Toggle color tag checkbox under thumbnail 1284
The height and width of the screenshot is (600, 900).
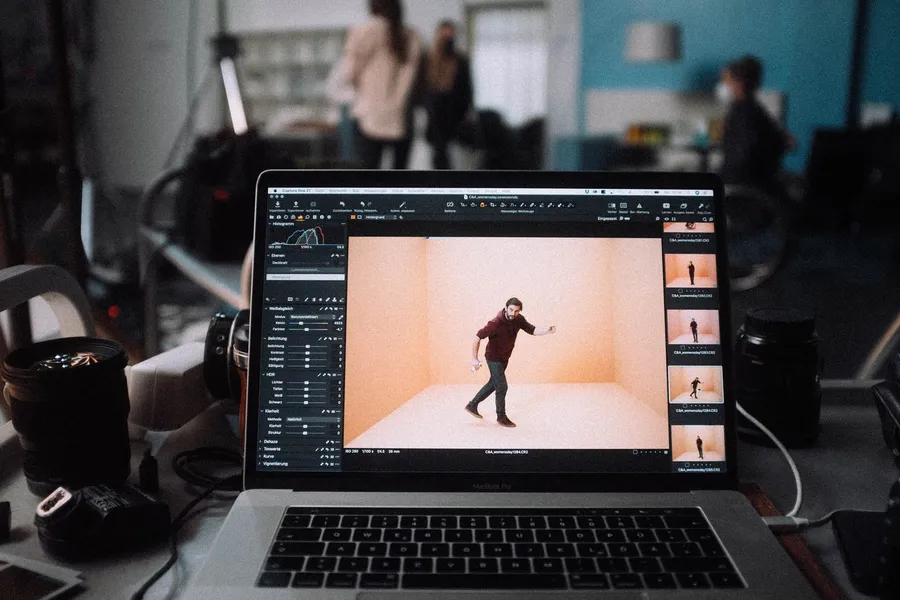(x=685, y=405)
